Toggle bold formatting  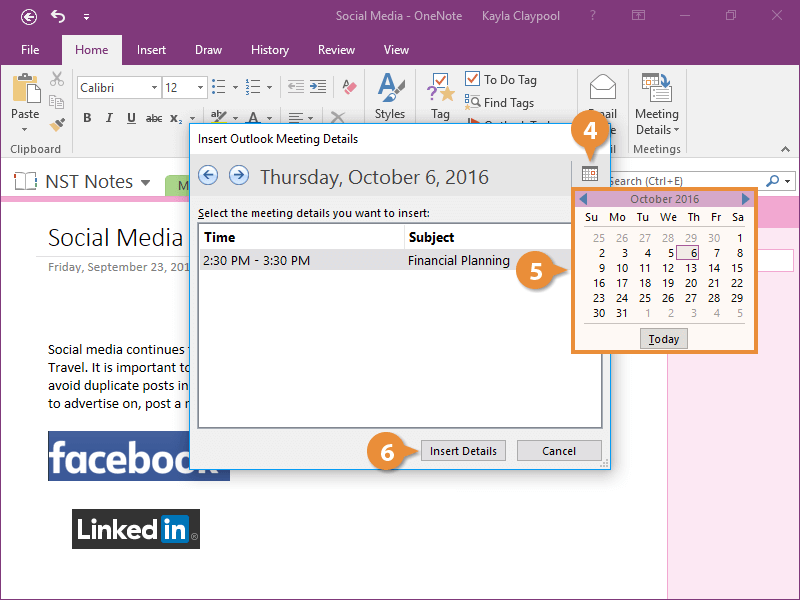87,118
